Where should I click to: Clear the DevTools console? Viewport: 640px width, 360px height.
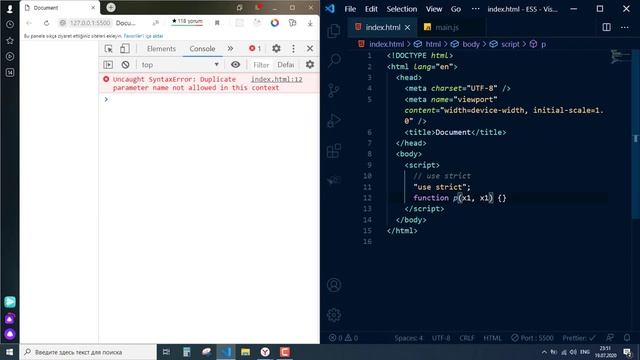coord(125,64)
